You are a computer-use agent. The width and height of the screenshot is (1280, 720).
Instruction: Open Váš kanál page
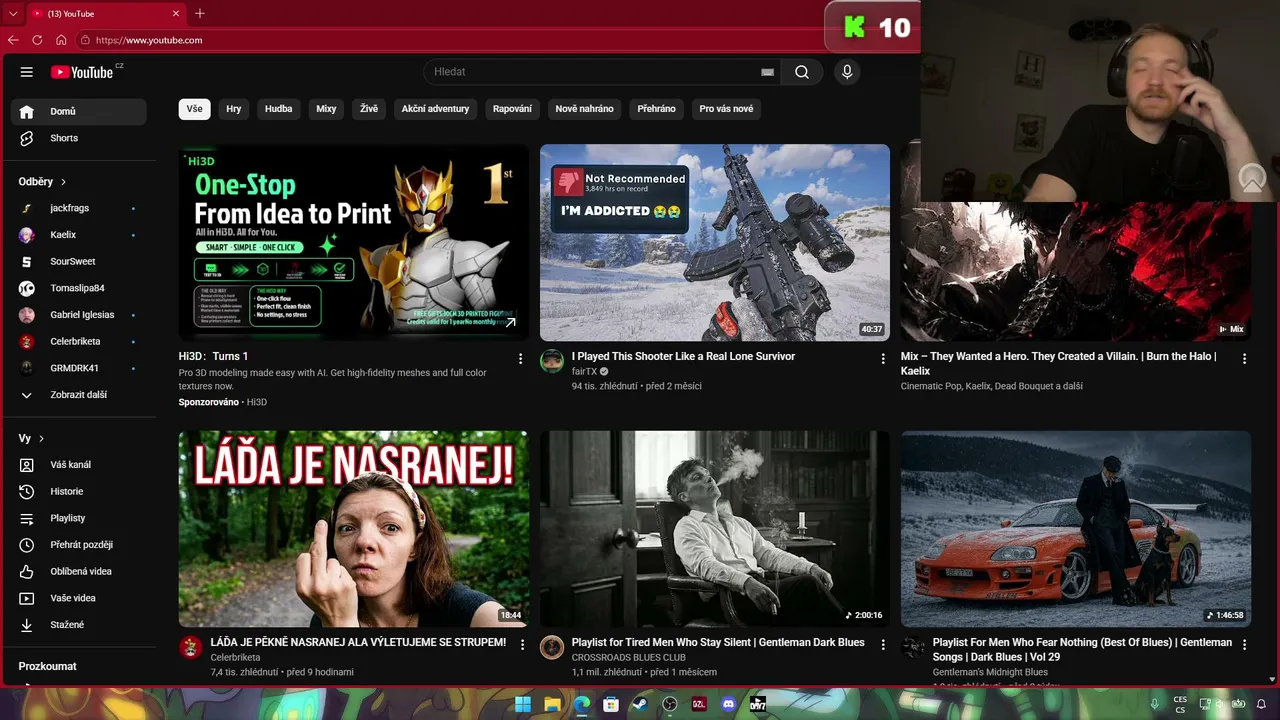(x=79, y=465)
